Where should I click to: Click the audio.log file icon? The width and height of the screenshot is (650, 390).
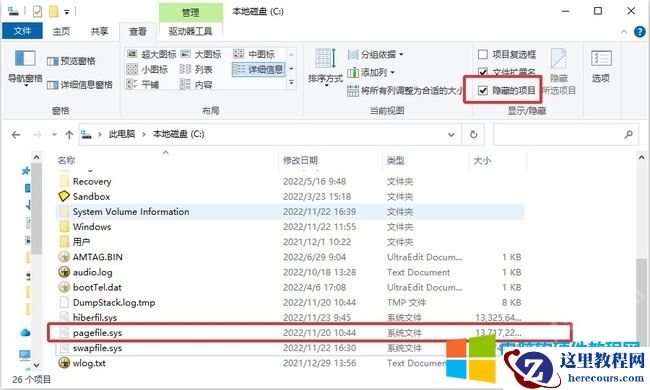click(x=64, y=272)
